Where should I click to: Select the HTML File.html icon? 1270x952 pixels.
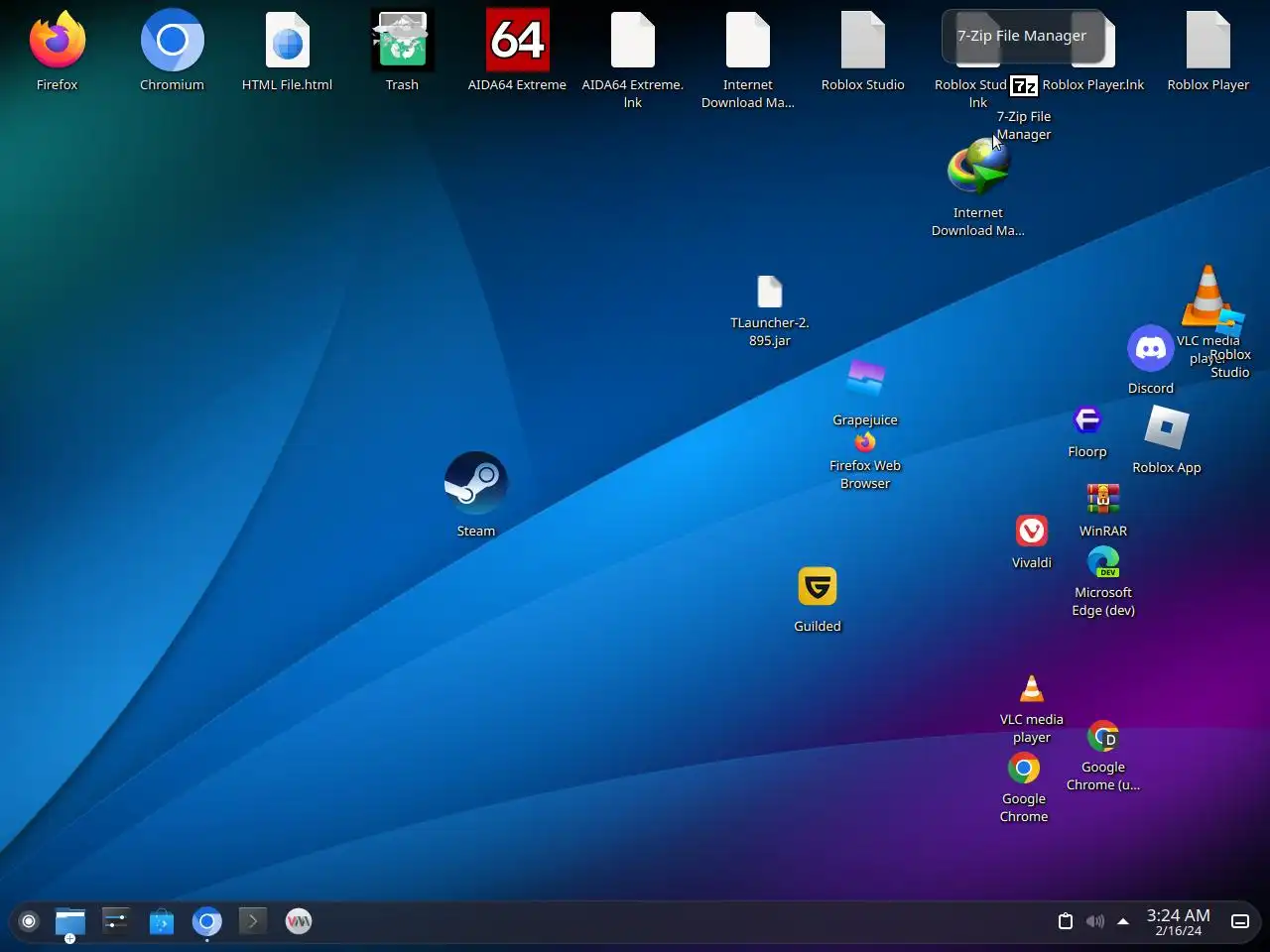[x=288, y=41]
